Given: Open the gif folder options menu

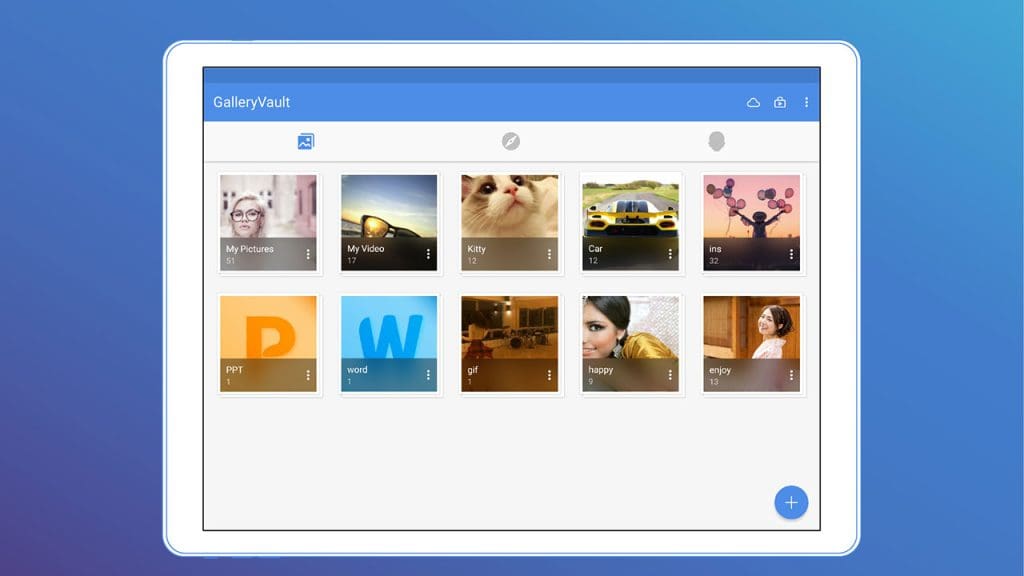Looking at the screenshot, I should pos(549,375).
